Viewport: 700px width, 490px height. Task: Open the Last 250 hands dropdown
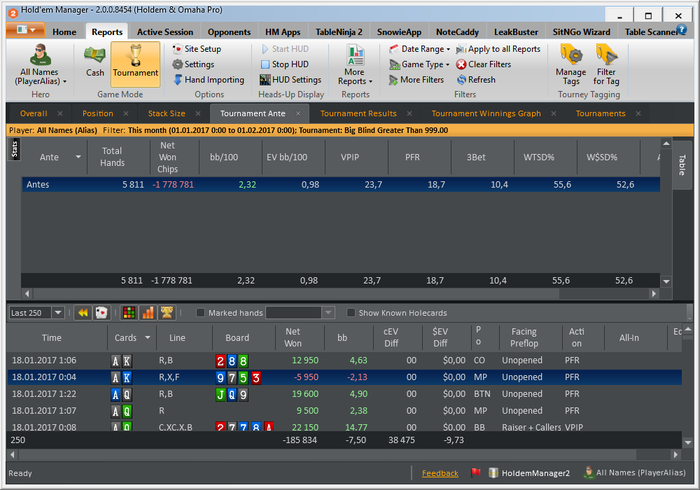pos(58,313)
